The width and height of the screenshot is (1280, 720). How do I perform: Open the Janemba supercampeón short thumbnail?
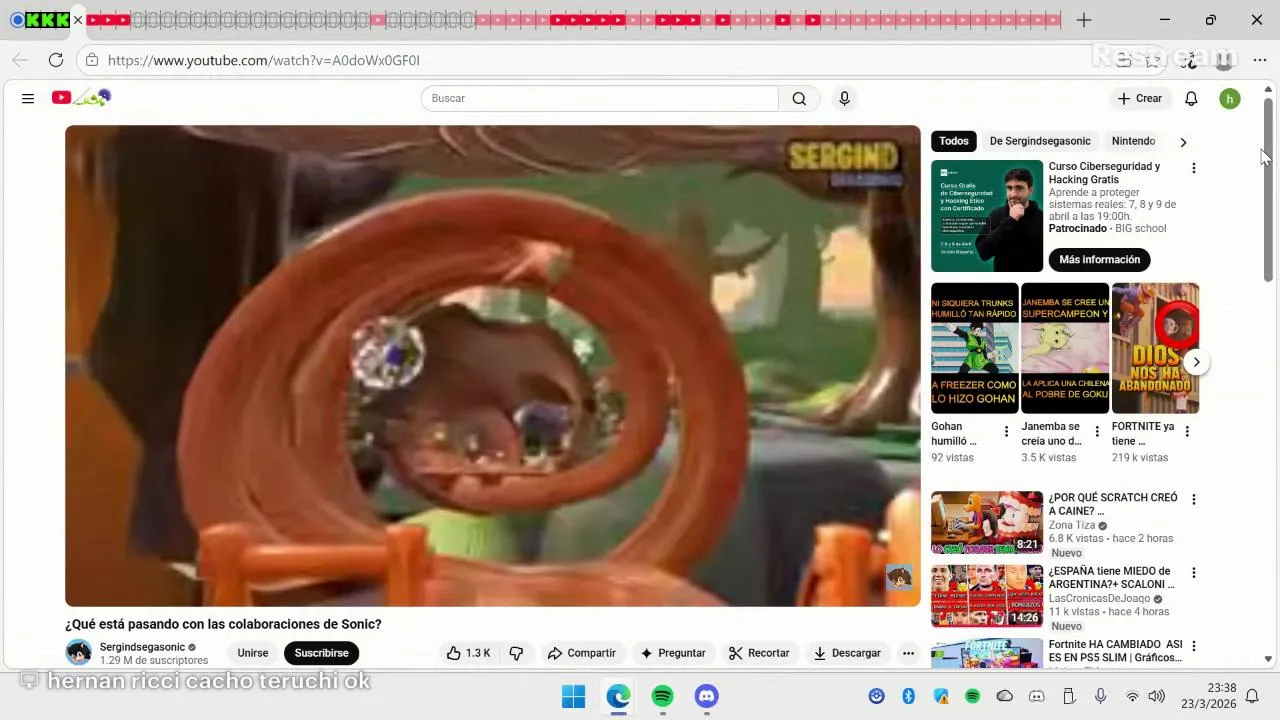point(1065,348)
